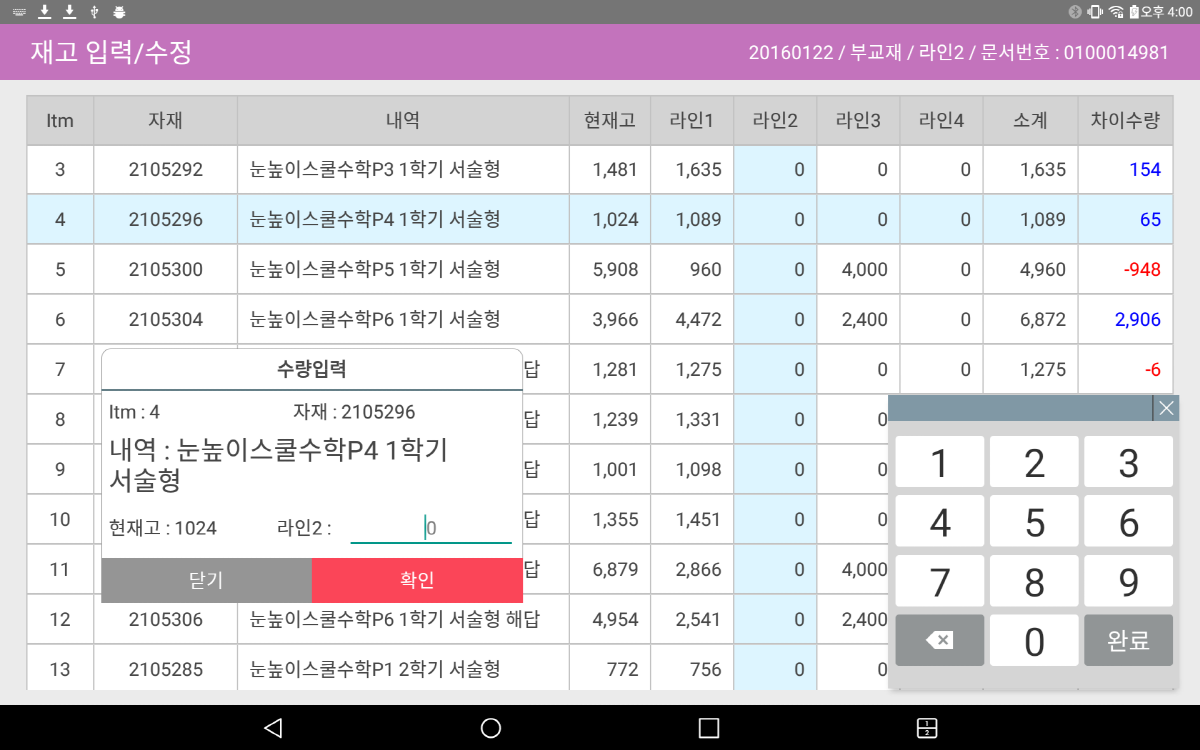Tap keypad digit 2
Image resolution: width=1200 pixels, height=750 pixels.
pyautogui.click(x=1034, y=462)
